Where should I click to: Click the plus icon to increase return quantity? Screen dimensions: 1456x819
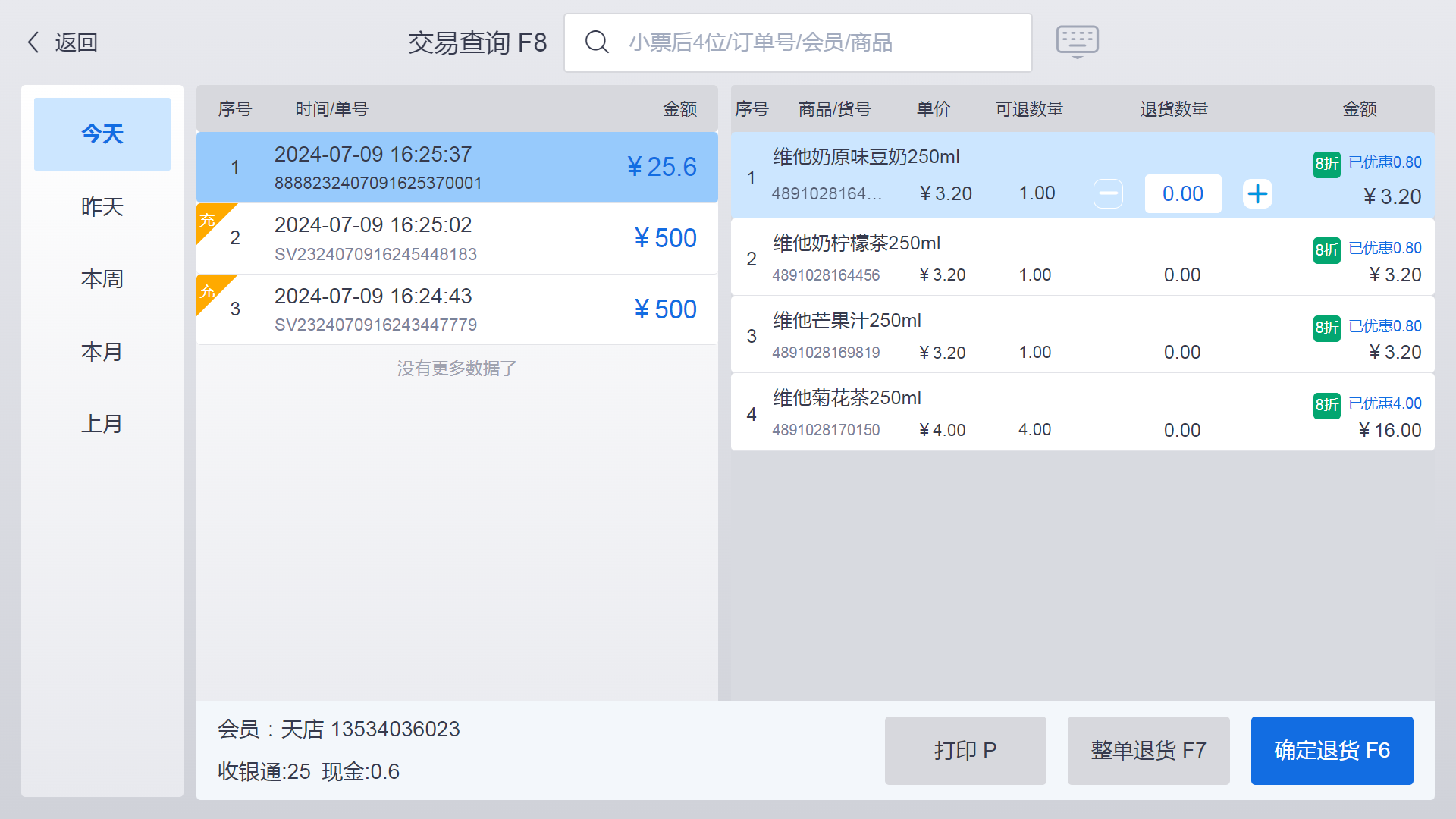(1257, 193)
